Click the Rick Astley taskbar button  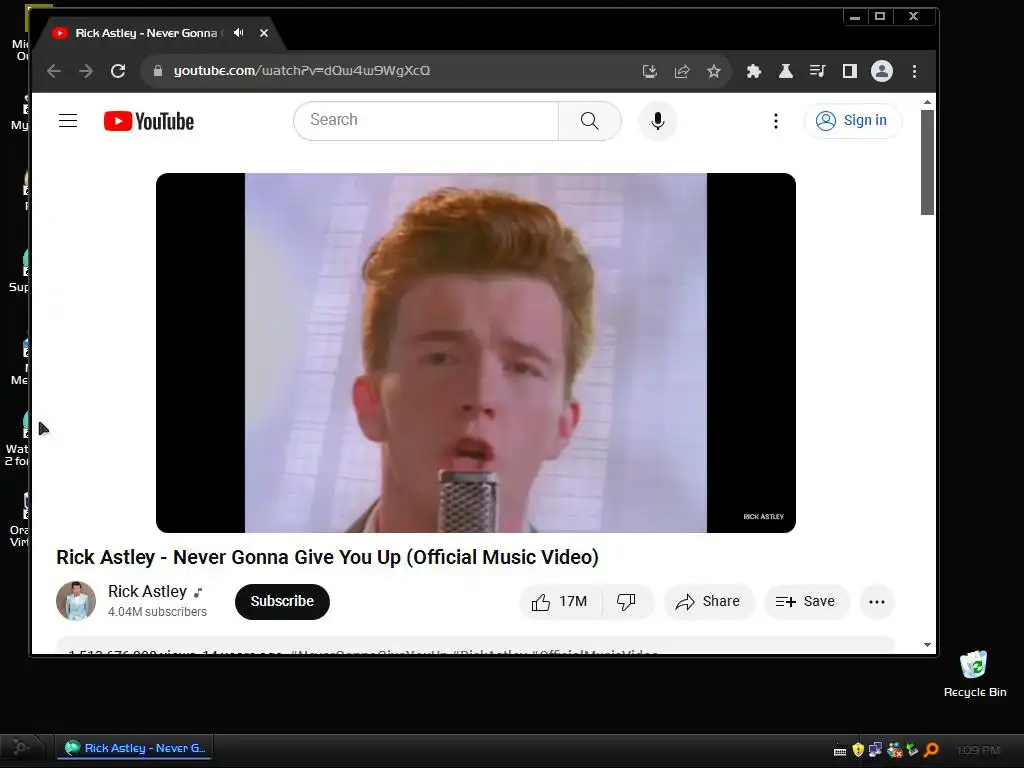click(x=135, y=748)
